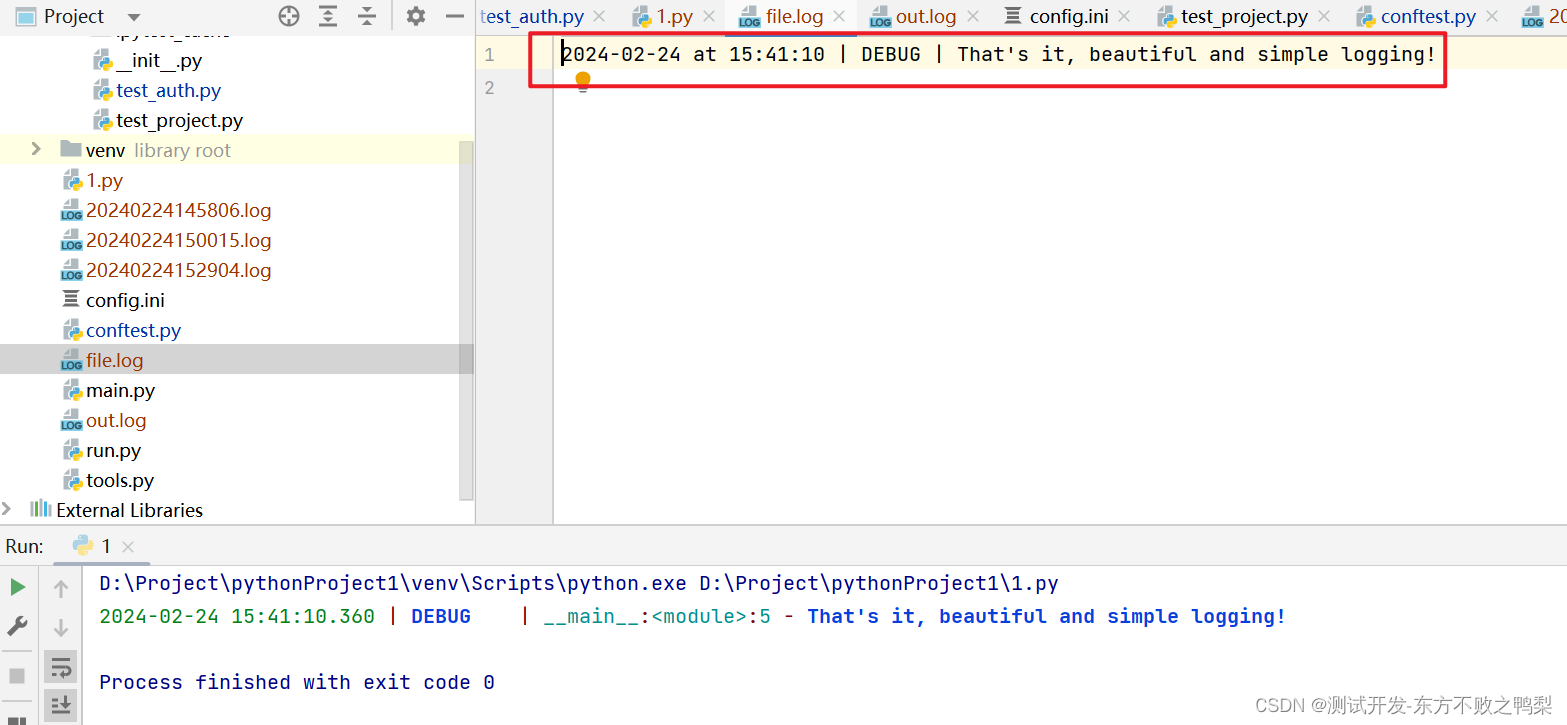
Task: Click the Project tree vertical scrollbar
Action: point(466,320)
